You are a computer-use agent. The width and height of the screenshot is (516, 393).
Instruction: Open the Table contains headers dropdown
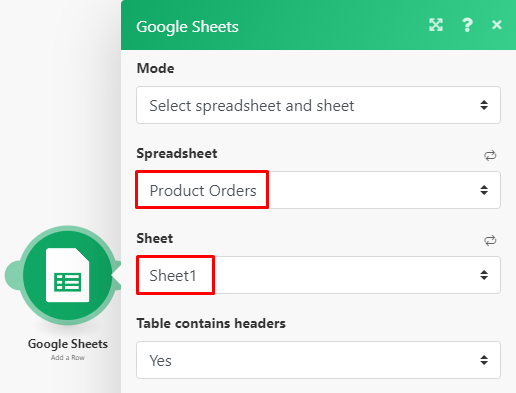point(318,360)
